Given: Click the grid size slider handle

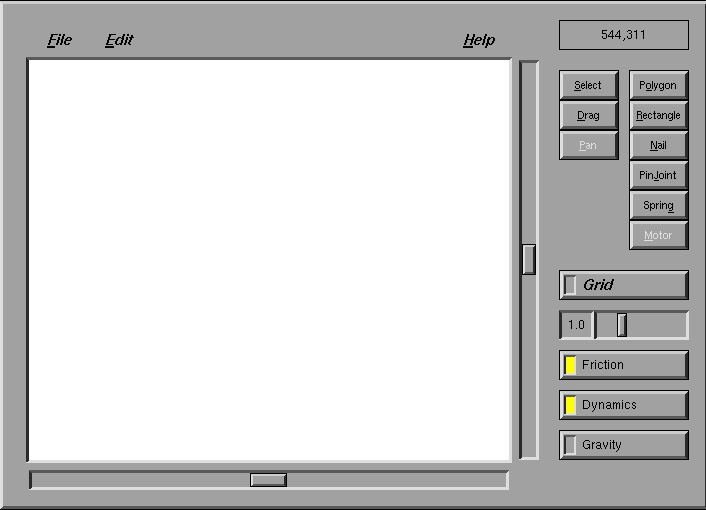Looking at the screenshot, I should pos(622,325).
